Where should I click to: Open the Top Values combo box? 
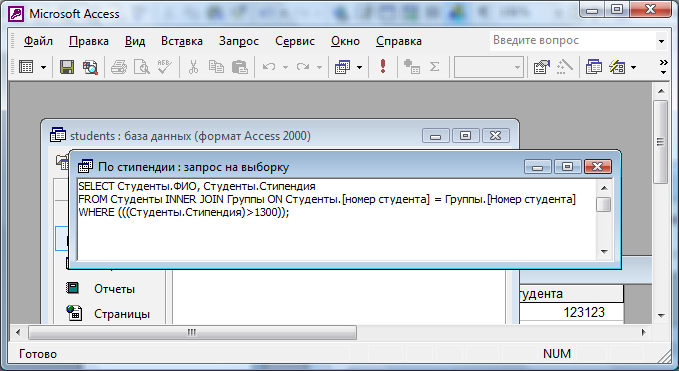(x=489, y=67)
